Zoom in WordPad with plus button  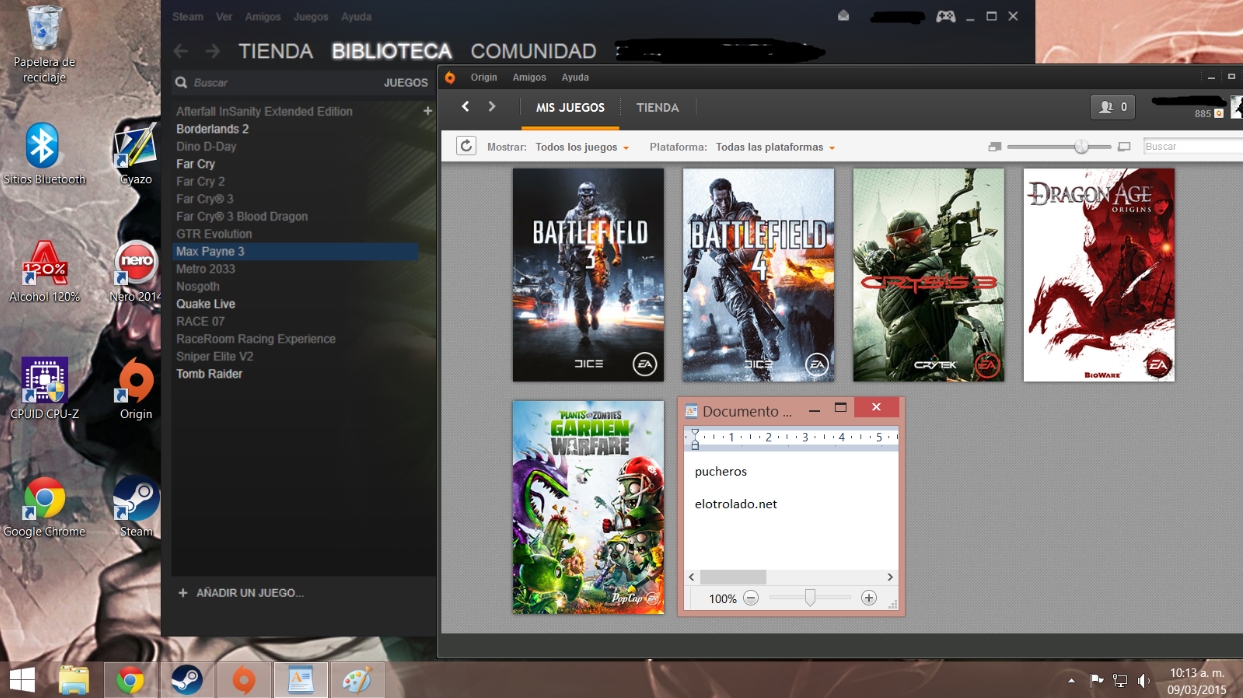[x=869, y=598]
